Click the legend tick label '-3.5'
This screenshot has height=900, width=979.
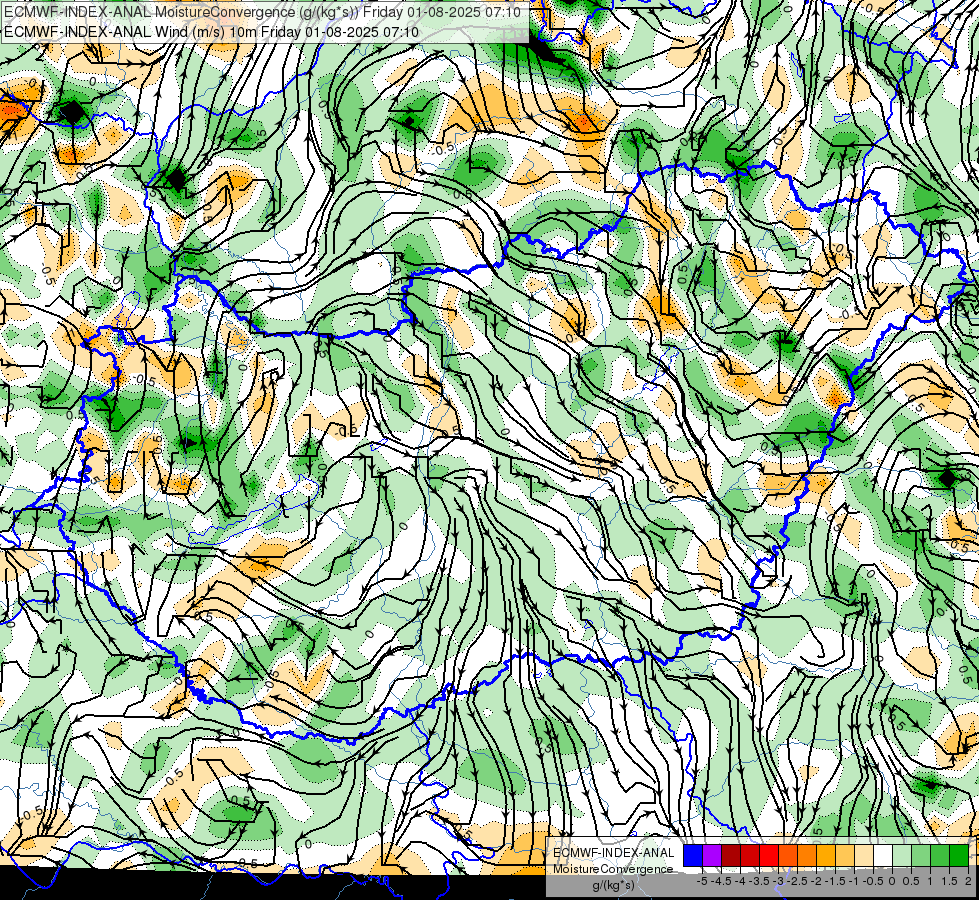click(x=760, y=881)
